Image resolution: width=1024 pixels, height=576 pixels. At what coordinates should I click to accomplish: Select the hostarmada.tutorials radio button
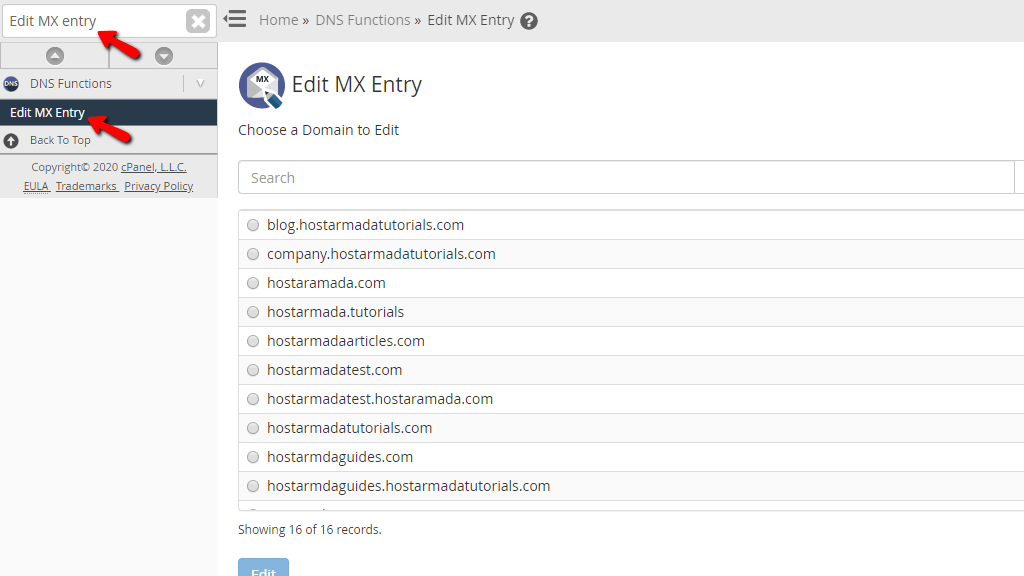[252, 312]
